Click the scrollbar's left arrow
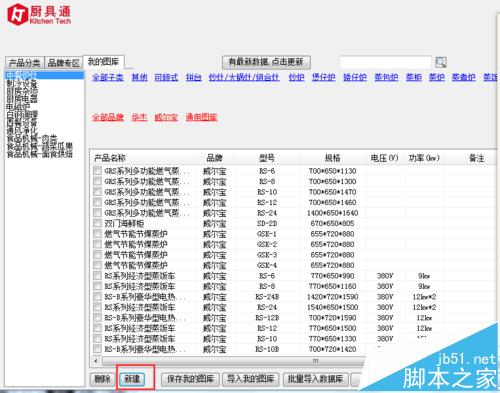The image size is (500, 393). pos(96,361)
